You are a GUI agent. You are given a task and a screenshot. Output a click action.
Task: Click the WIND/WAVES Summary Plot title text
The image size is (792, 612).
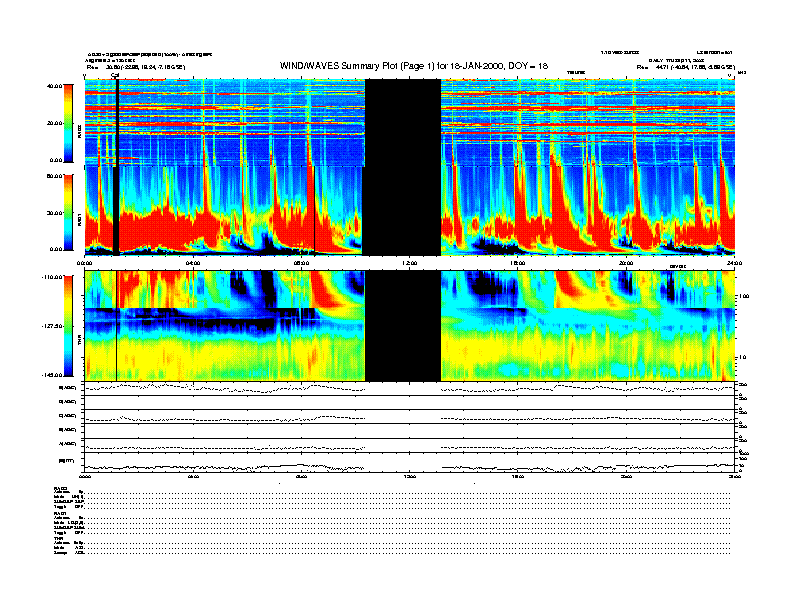[414, 66]
